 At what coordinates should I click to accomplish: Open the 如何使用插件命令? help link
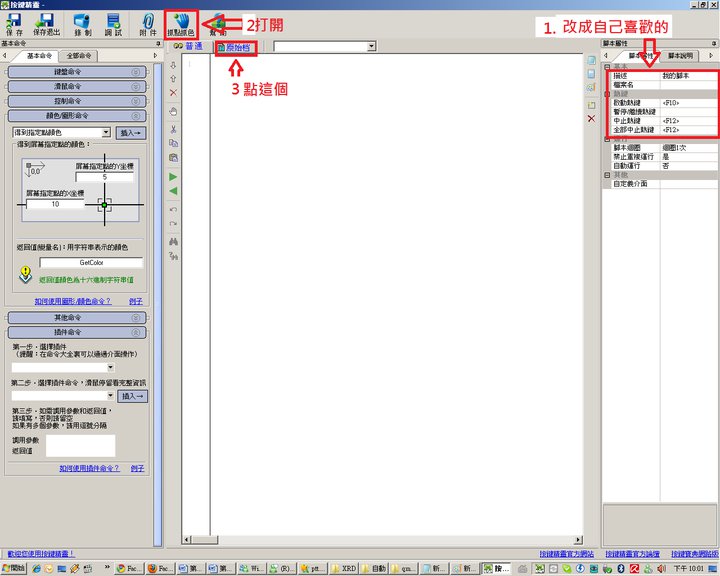tap(89, 468)
